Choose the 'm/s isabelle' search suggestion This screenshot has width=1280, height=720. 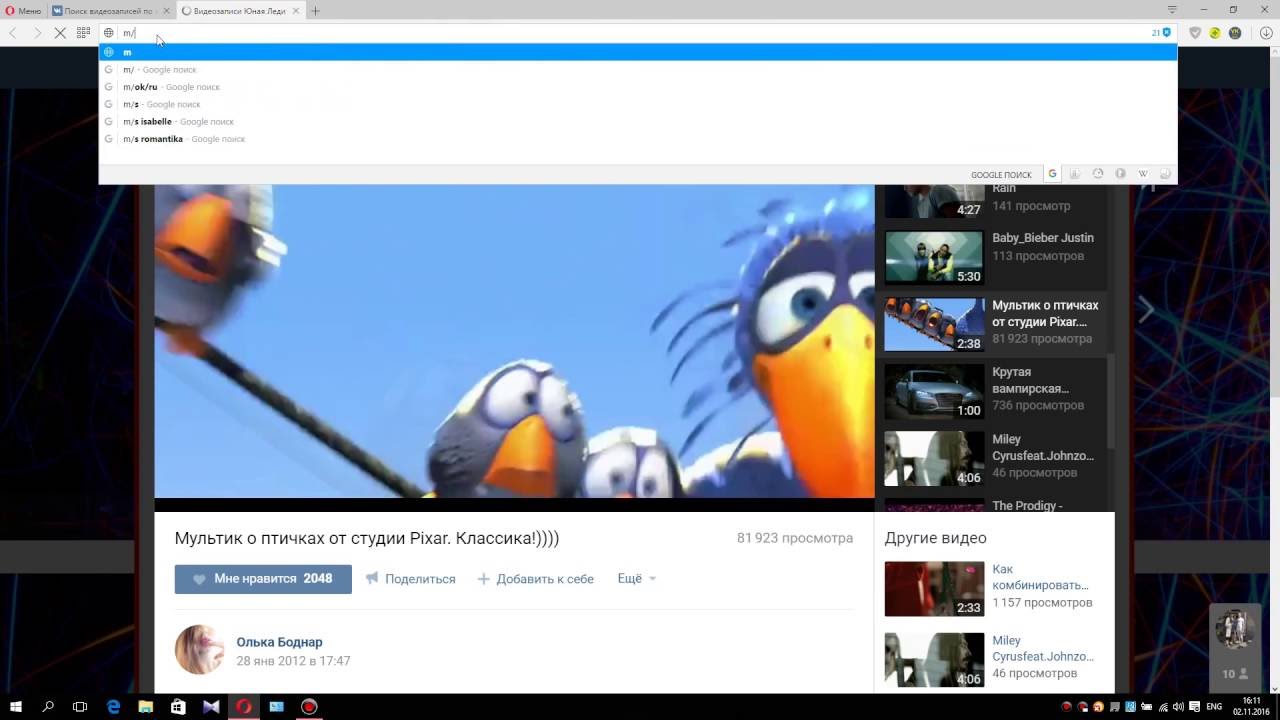(x=638, y=122)
